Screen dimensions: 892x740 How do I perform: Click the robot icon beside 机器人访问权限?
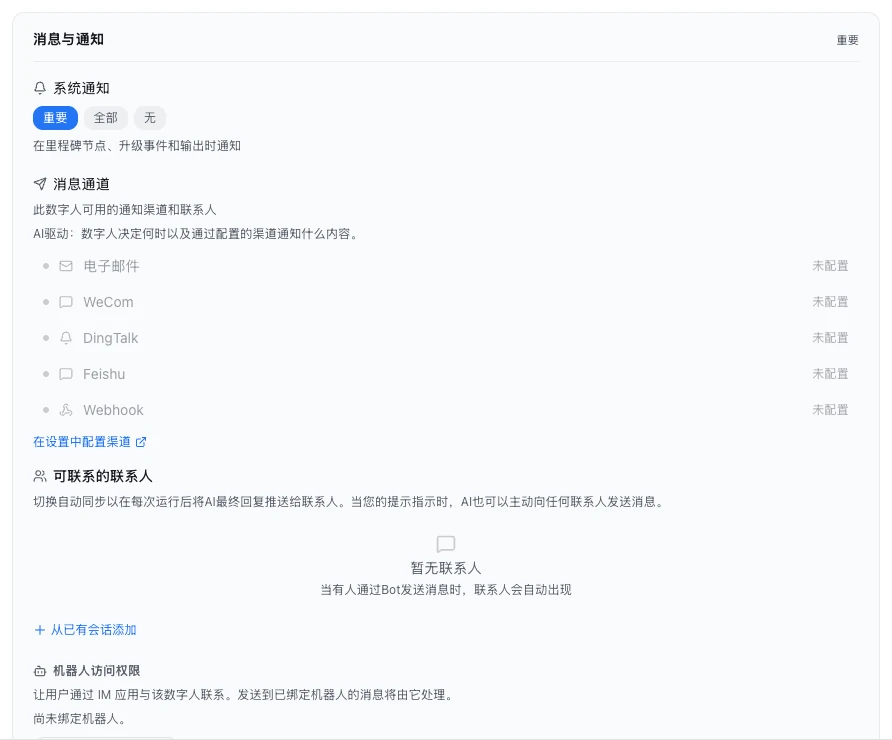(40, 671)
